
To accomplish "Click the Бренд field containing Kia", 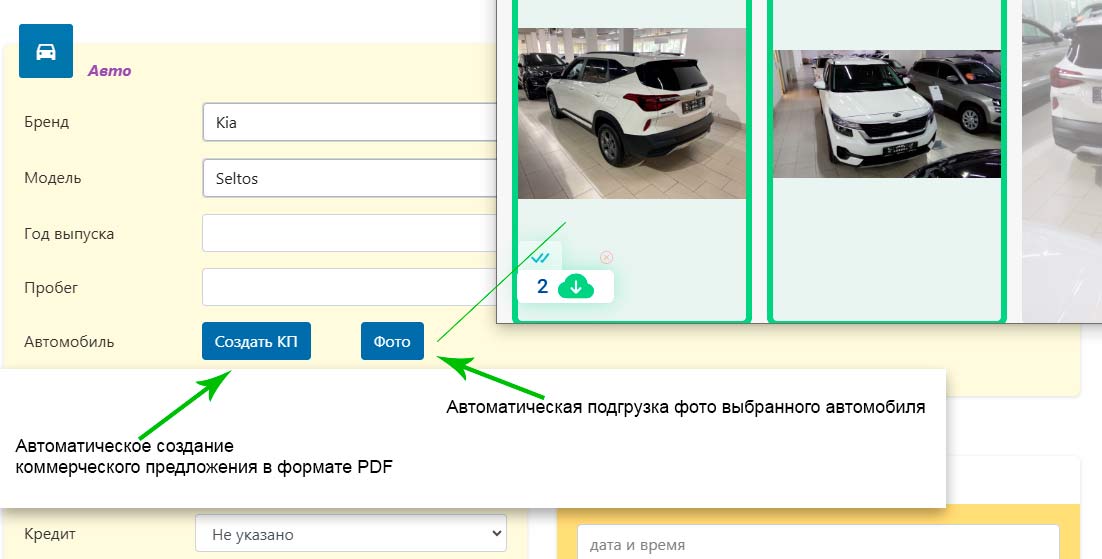I will pos(349,122).
